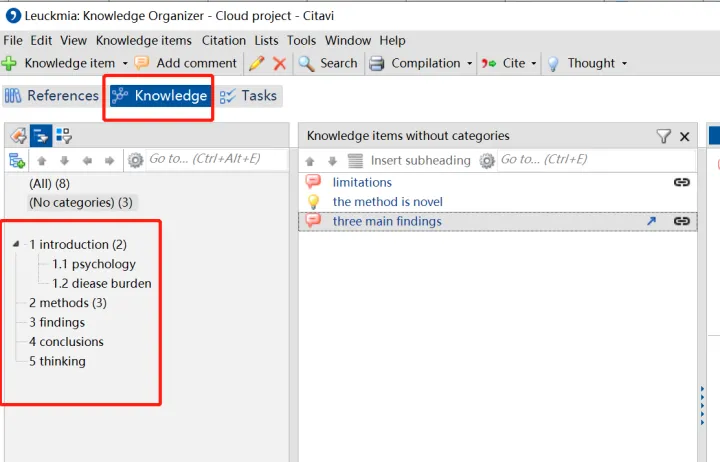Viewport: 720px width, 462px height.
Task: Switch to the References tab
Action: coord(51,96)
